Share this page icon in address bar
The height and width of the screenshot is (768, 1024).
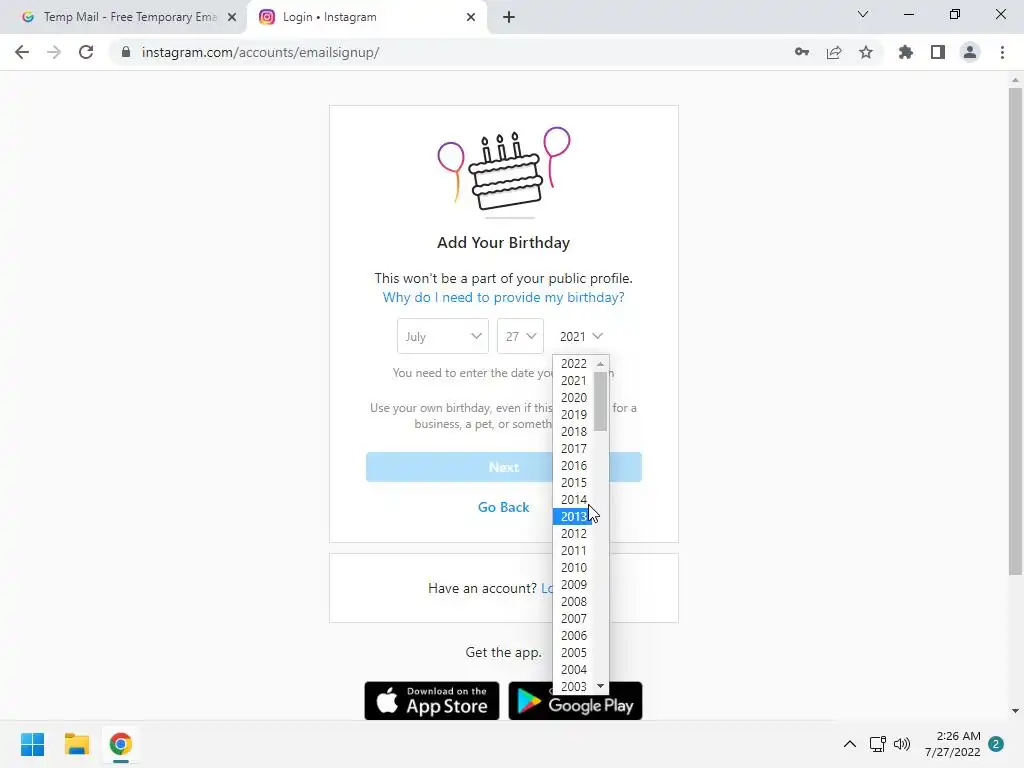[834, 52]
